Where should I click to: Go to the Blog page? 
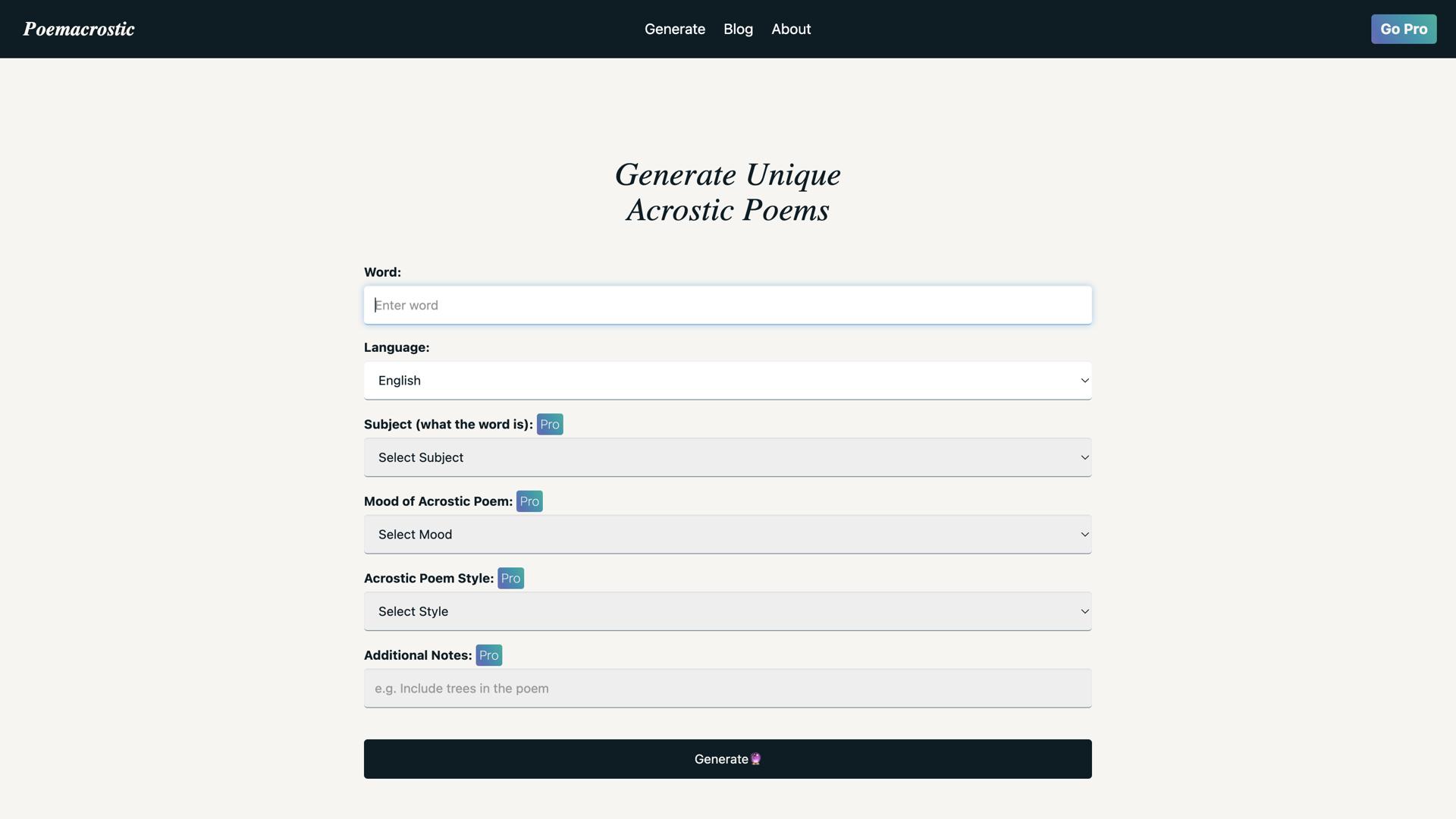[738, 29]
